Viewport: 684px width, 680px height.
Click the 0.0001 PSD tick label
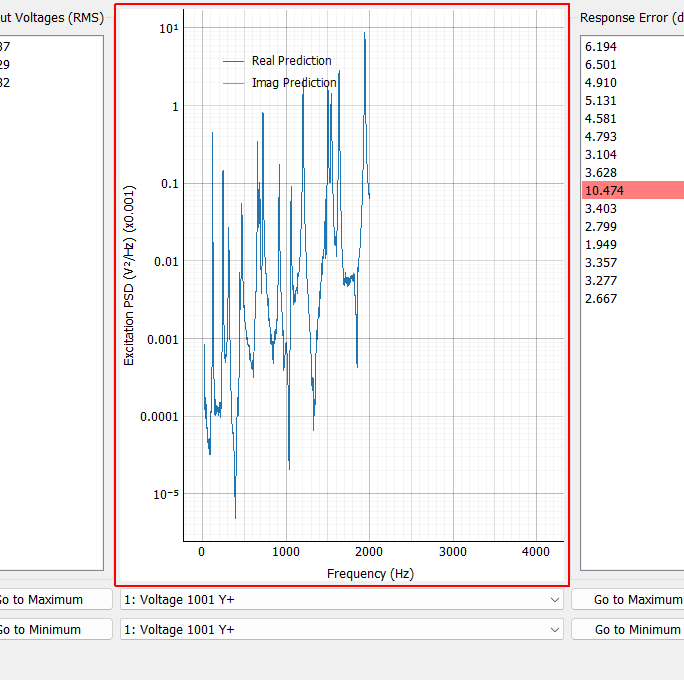(159, 417)
